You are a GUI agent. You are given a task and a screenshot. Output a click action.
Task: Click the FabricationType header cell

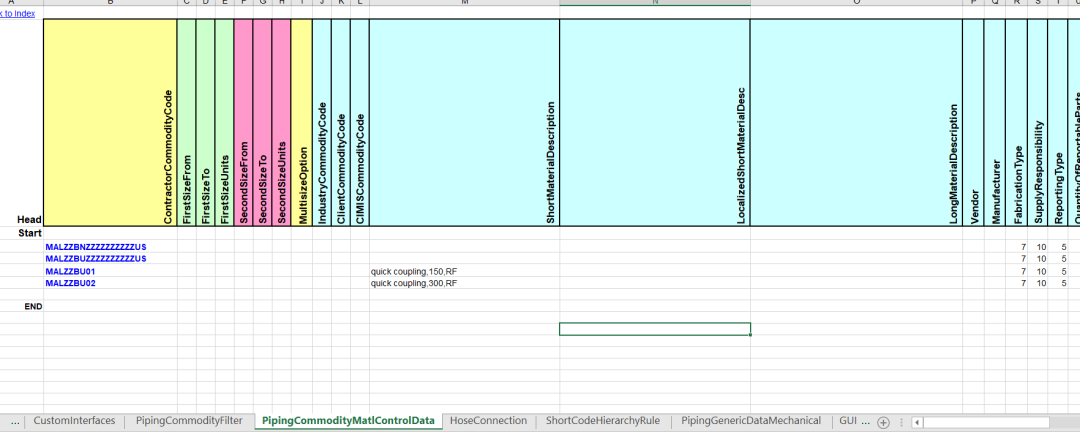click(x=1016, y=122)
